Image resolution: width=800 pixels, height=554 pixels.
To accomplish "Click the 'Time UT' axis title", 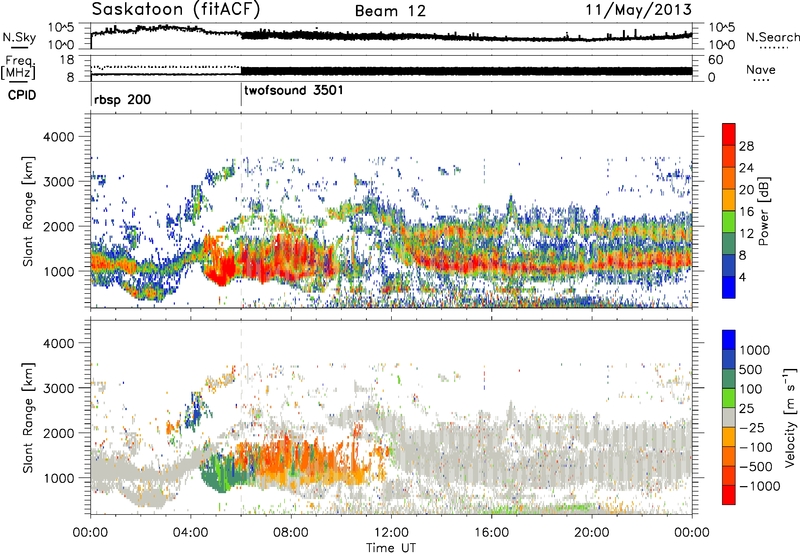I will [391, 548].
